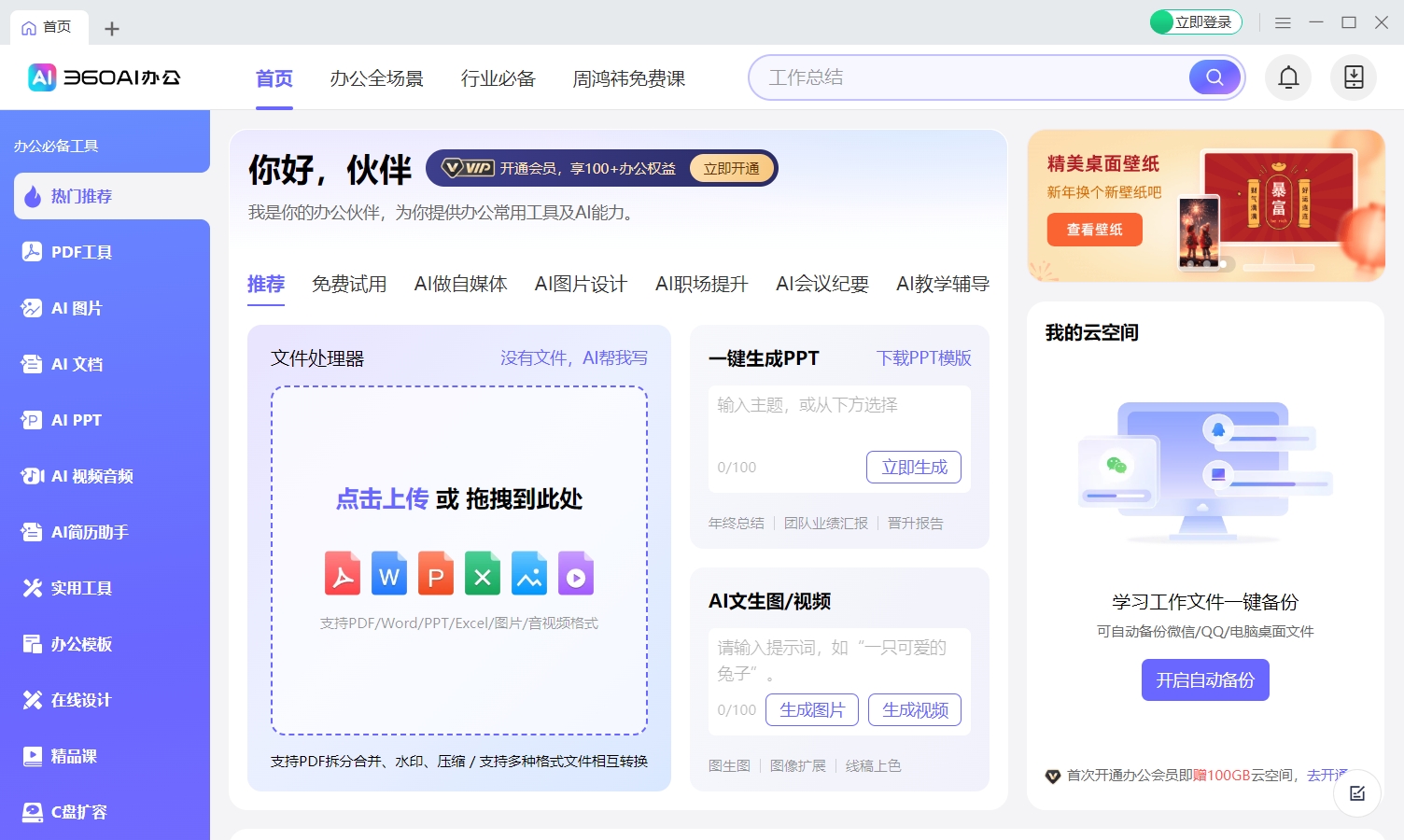Choose 晋升报告 PPT suggestion
The image size is (1404, 840).
point(915,524)
